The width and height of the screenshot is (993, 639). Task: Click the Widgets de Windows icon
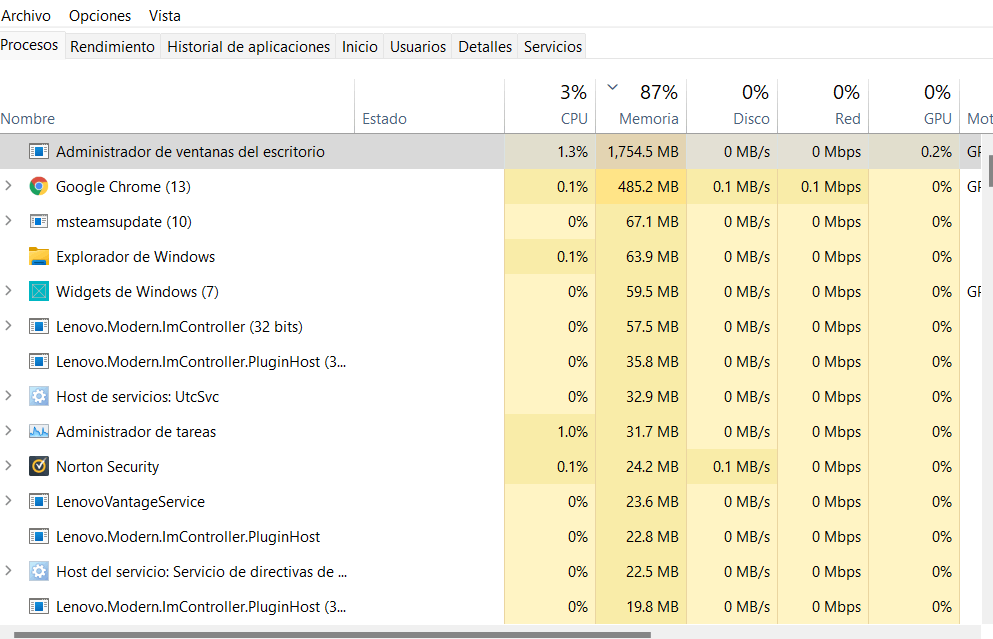(x=39, y=291)
